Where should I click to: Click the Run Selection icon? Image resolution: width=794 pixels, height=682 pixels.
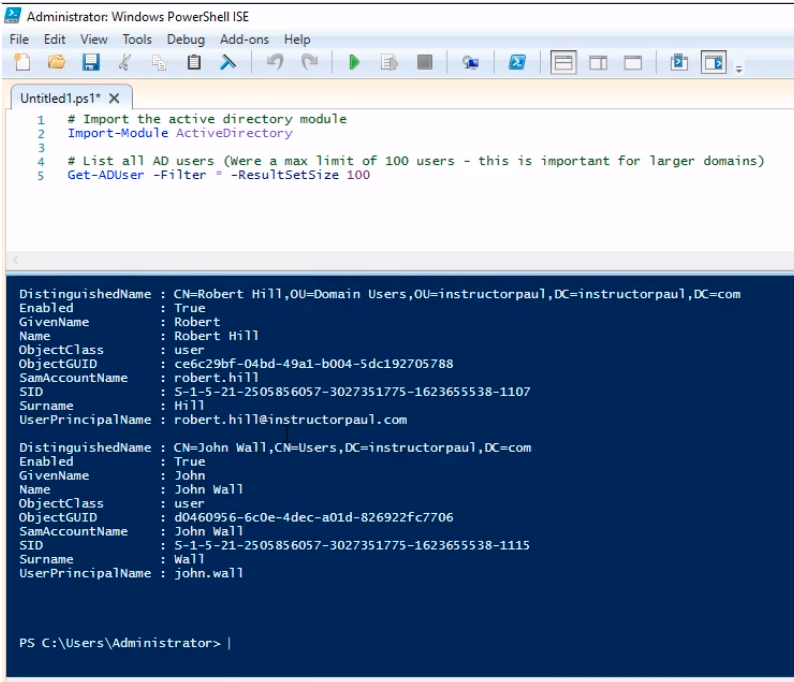389,63
